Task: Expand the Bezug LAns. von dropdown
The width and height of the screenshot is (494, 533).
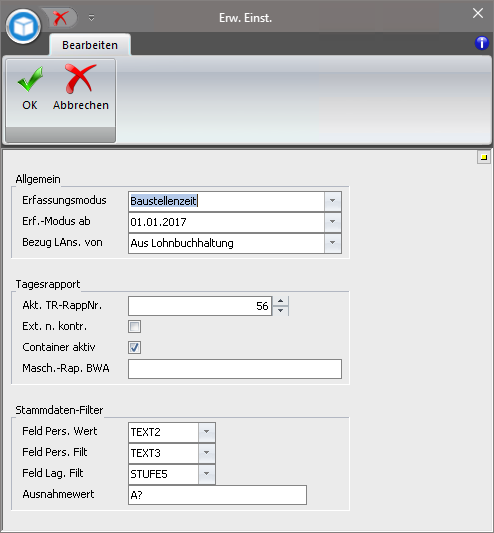Action: (333, 243)
